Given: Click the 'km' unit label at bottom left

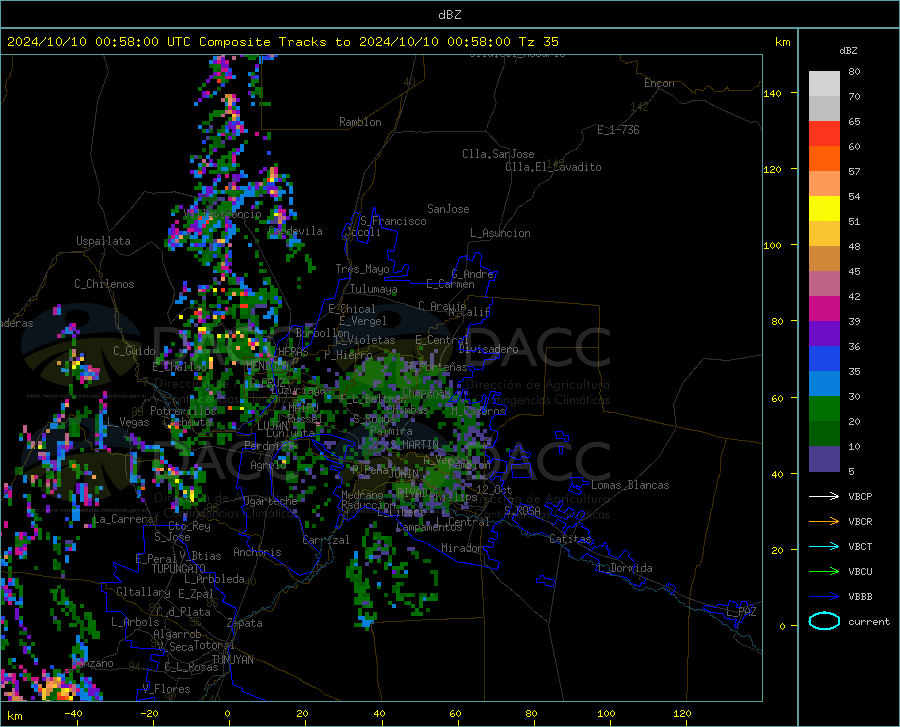Looking at the screenshot, I should click(x=14, y=716).
